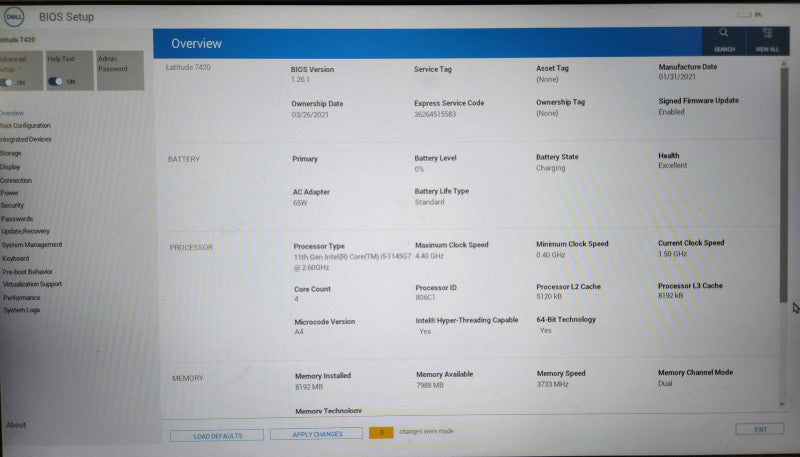800x457 pixels.
Task: Open Virtualization Support section
Action: (32, 284)
